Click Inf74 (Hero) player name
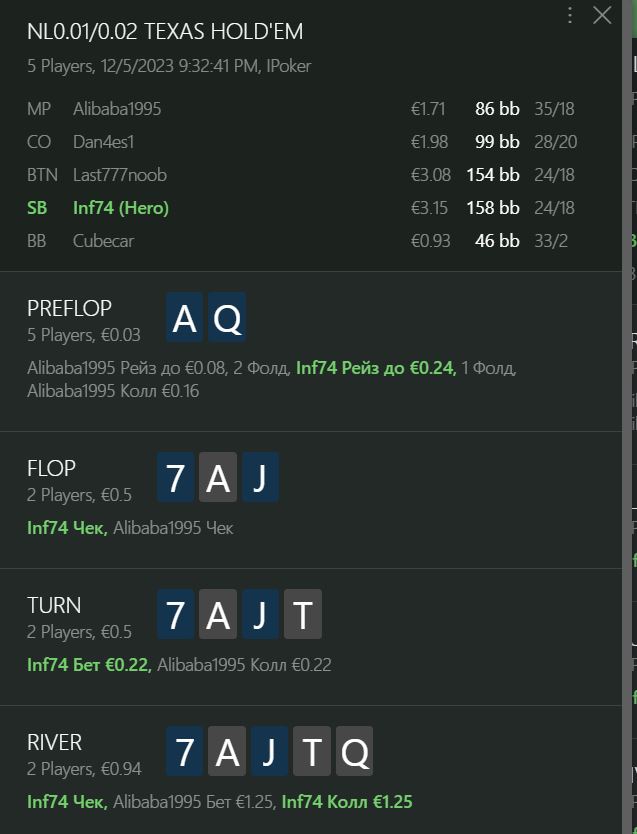This screenshot has height=834, width=637. [121, 208]
